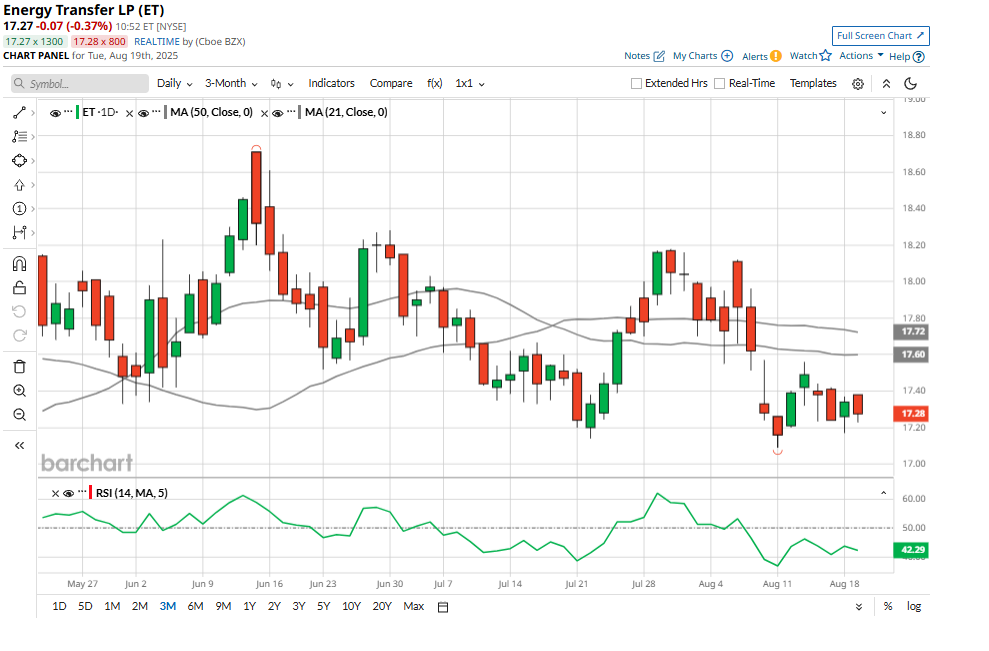The width and height of the screenshot is (989, 651).
Task: Add to Watch star icon
Action: coord(826,56)
